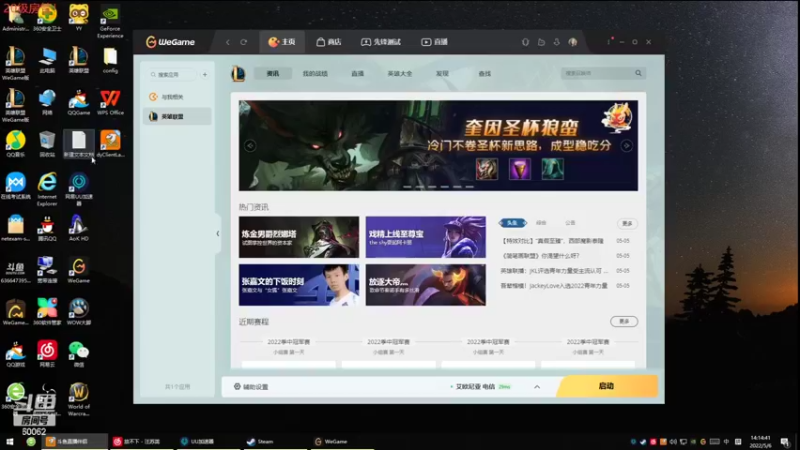Click the app search field in sidebar
This screenshot has height=450, width=800.
coord(172,74)
